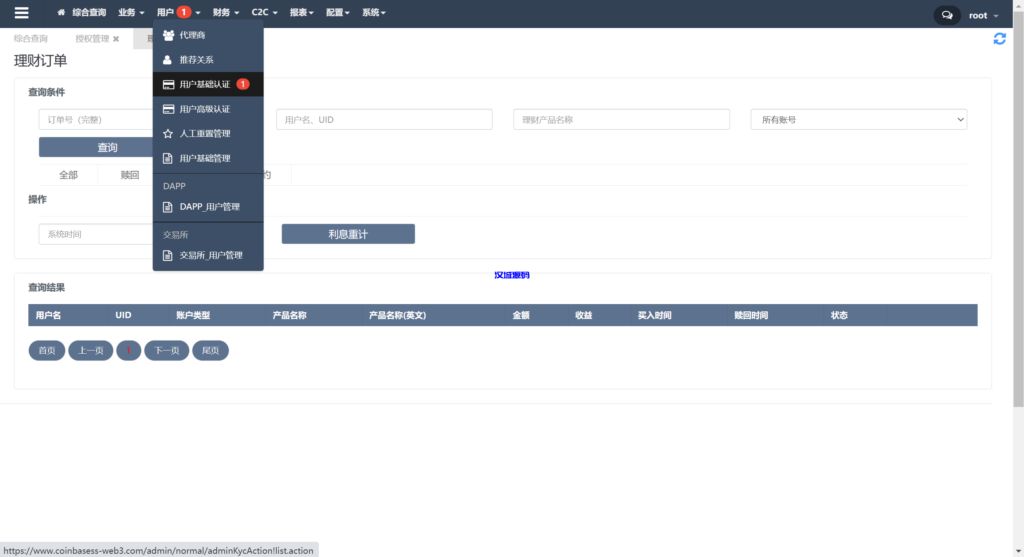Click the blue refresh icon
This screenshot has height=557, width=1024.
pyautogui.click(x=999, y=39)
